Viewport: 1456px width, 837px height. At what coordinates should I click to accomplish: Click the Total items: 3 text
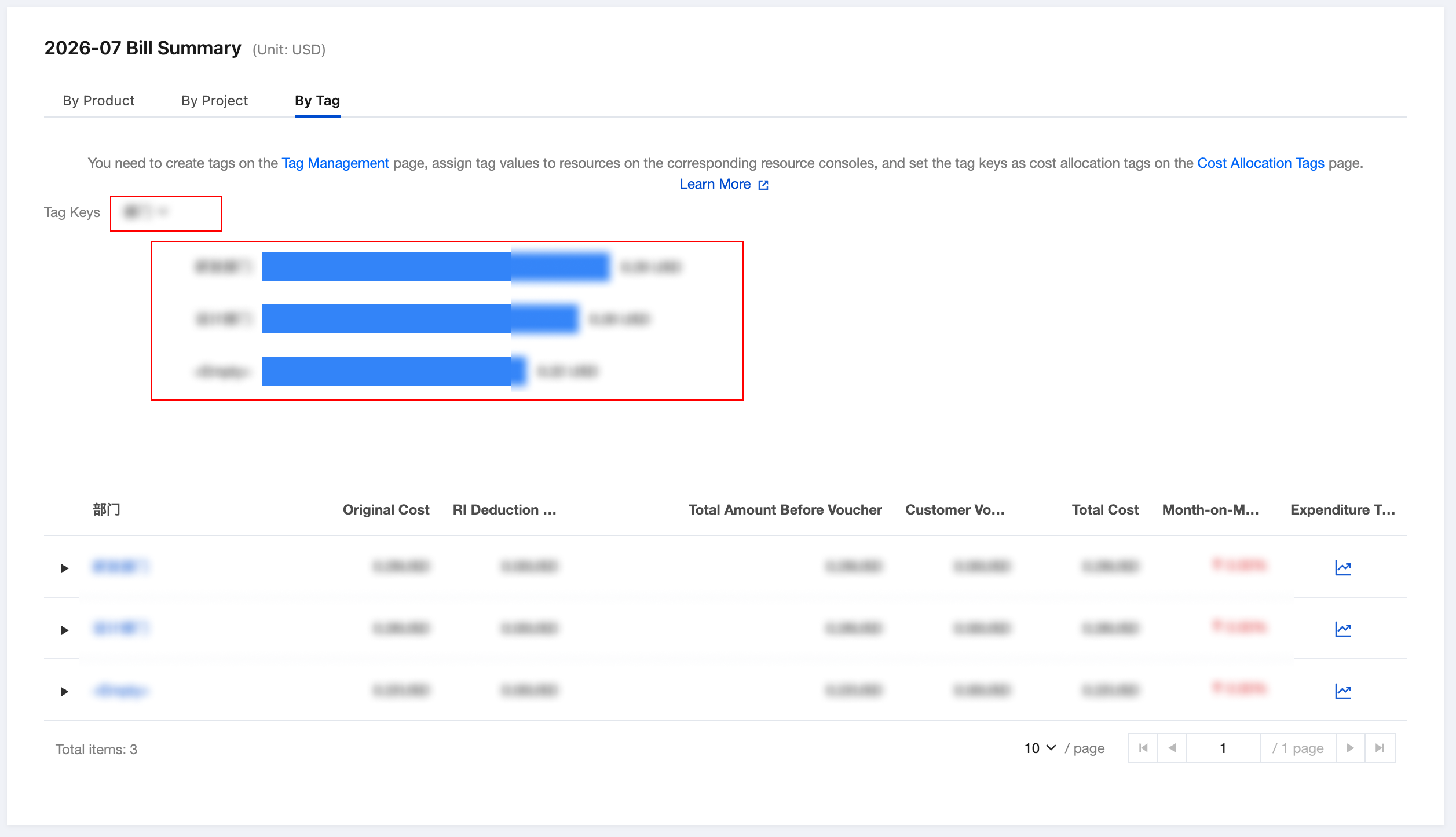96,750
